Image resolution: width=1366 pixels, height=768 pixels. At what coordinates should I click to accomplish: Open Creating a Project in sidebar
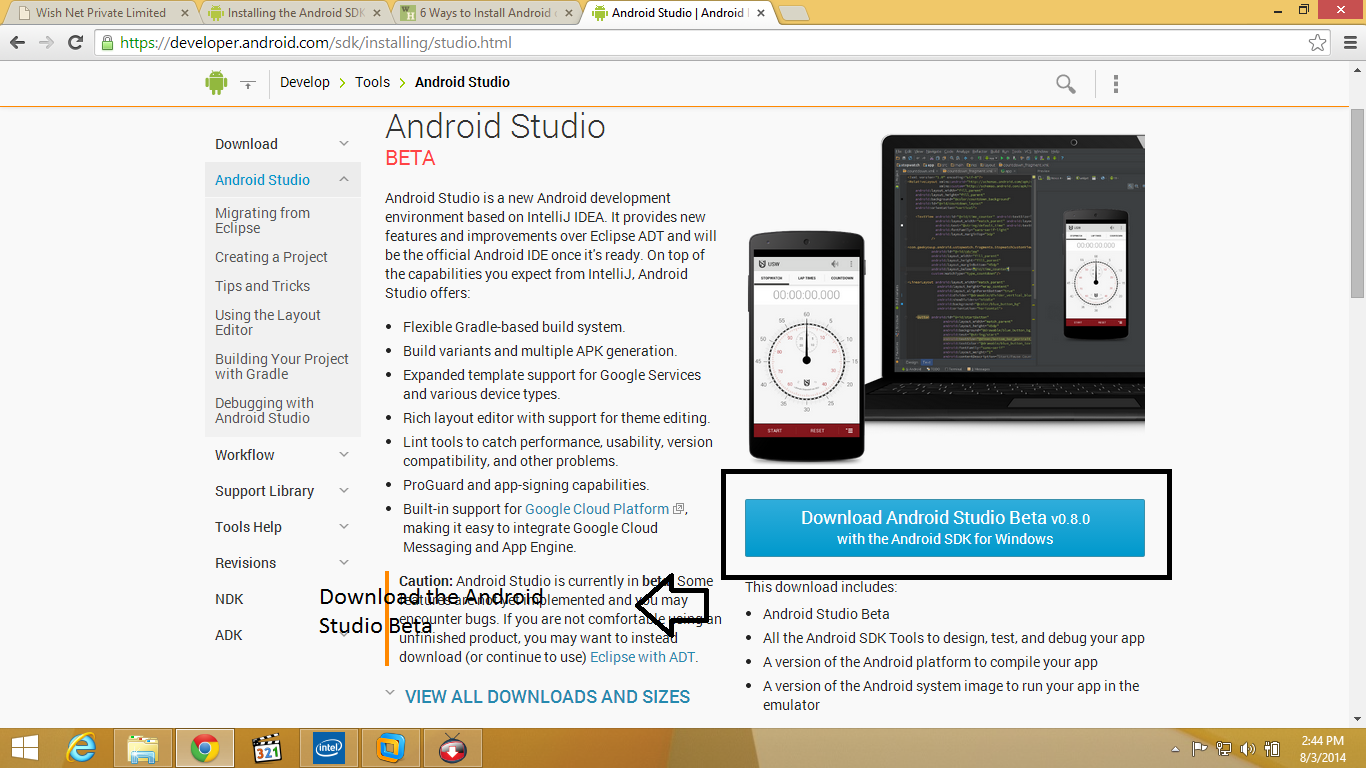pyautogui.click(x=271, y=257)
